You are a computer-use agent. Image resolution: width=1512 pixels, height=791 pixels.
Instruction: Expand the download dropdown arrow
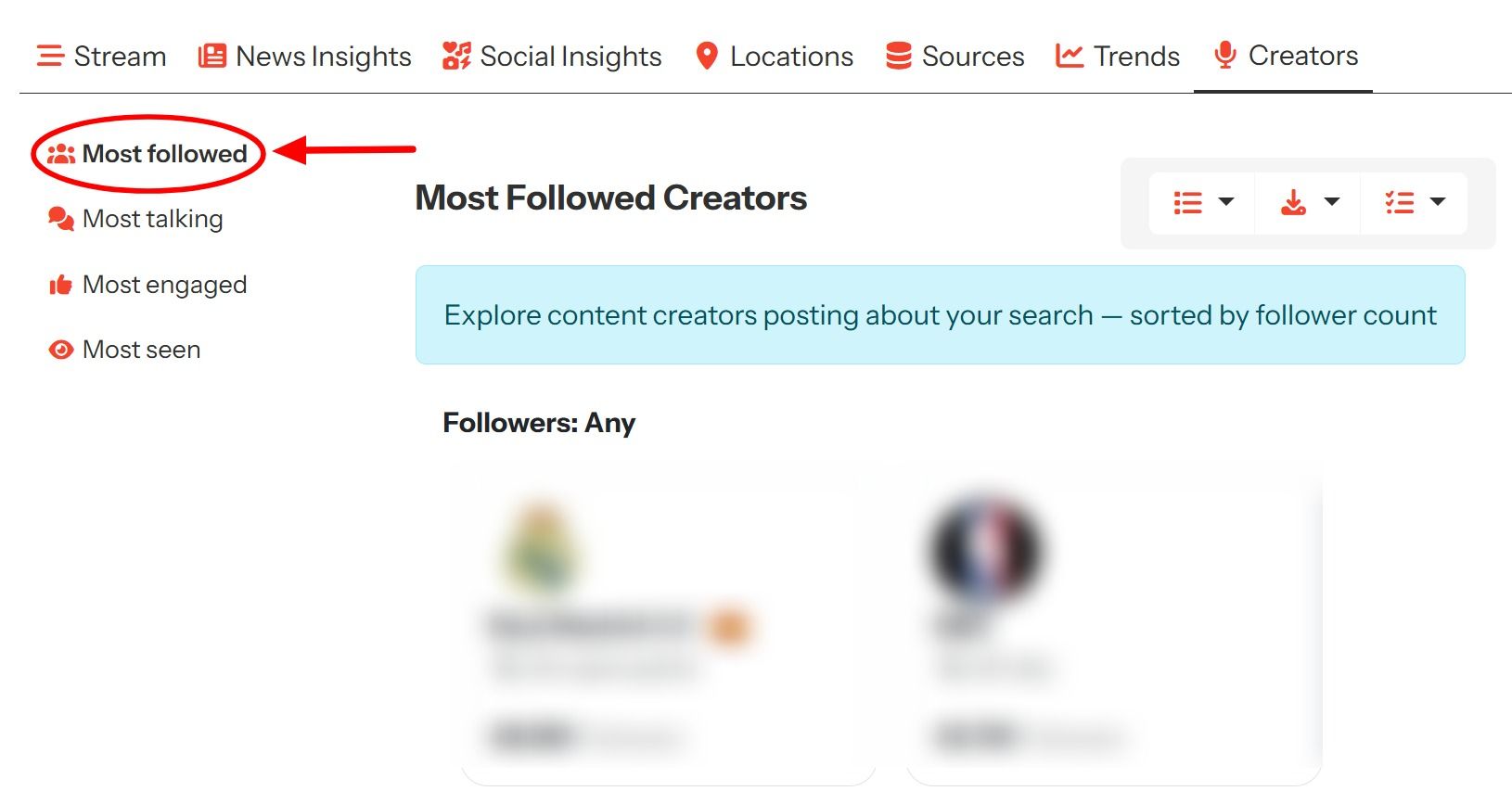[1332, 202]
